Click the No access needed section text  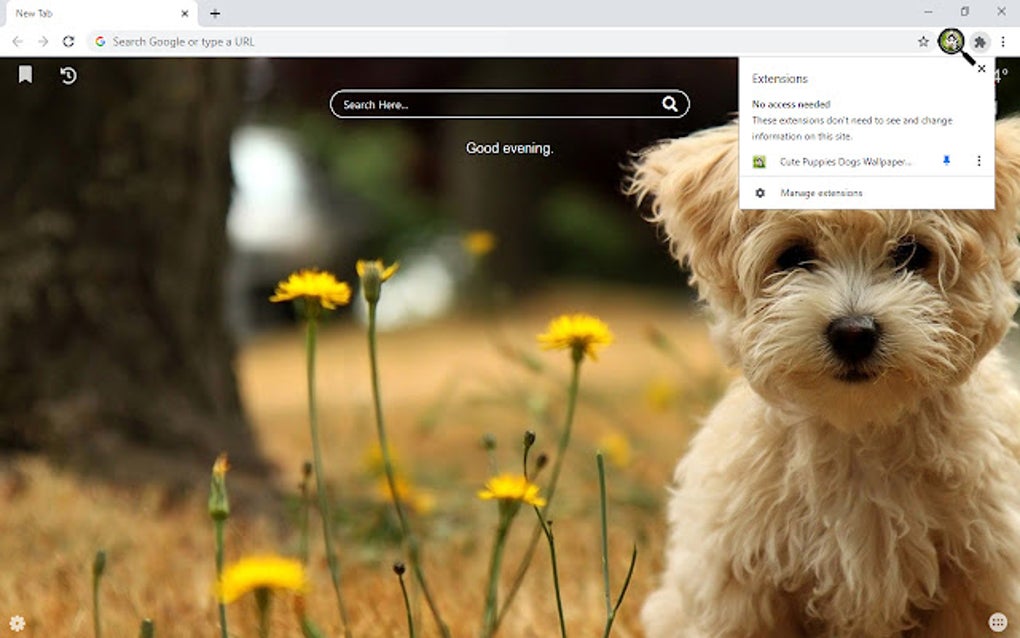(789, 104)
